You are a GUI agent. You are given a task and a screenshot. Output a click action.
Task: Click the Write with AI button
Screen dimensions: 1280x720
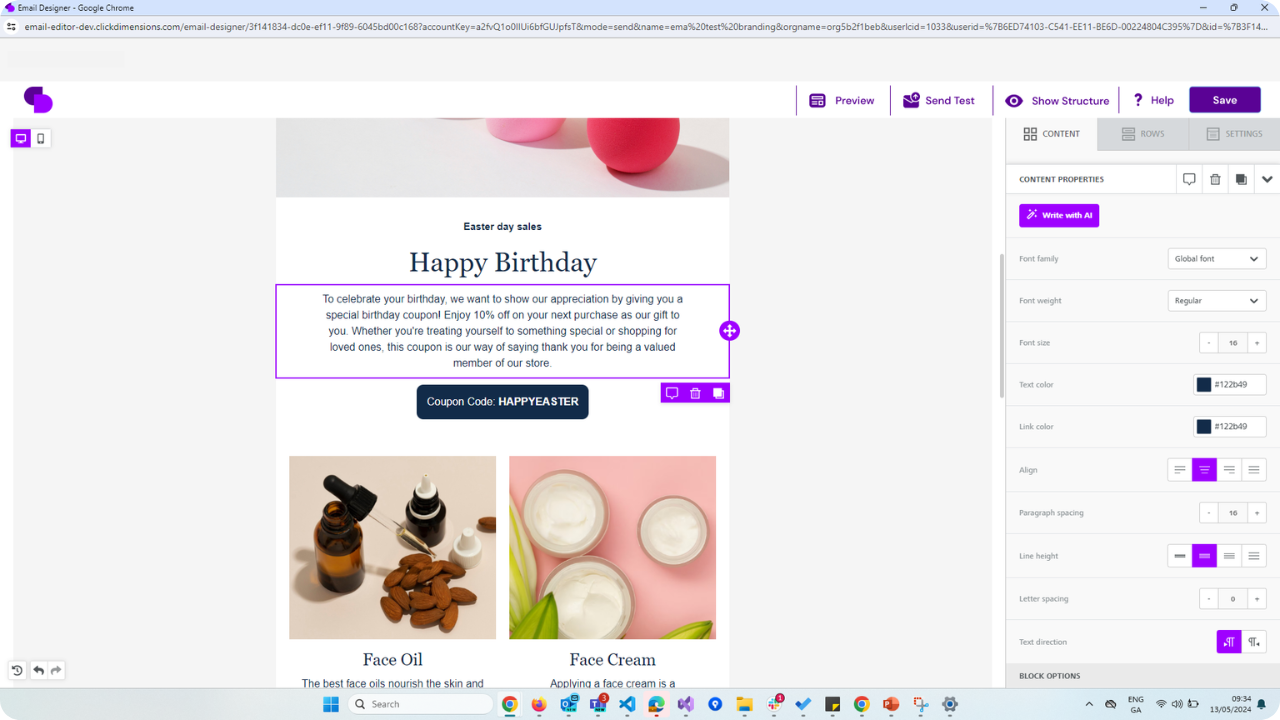[x=1059, y=215]
